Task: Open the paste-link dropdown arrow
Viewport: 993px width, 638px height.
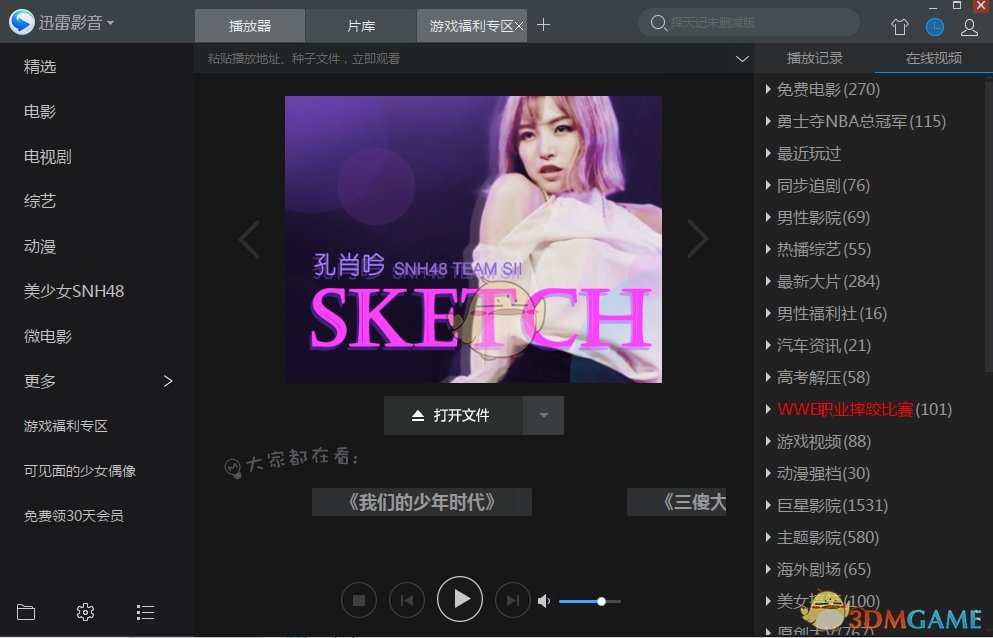Action: click(740, 59)
